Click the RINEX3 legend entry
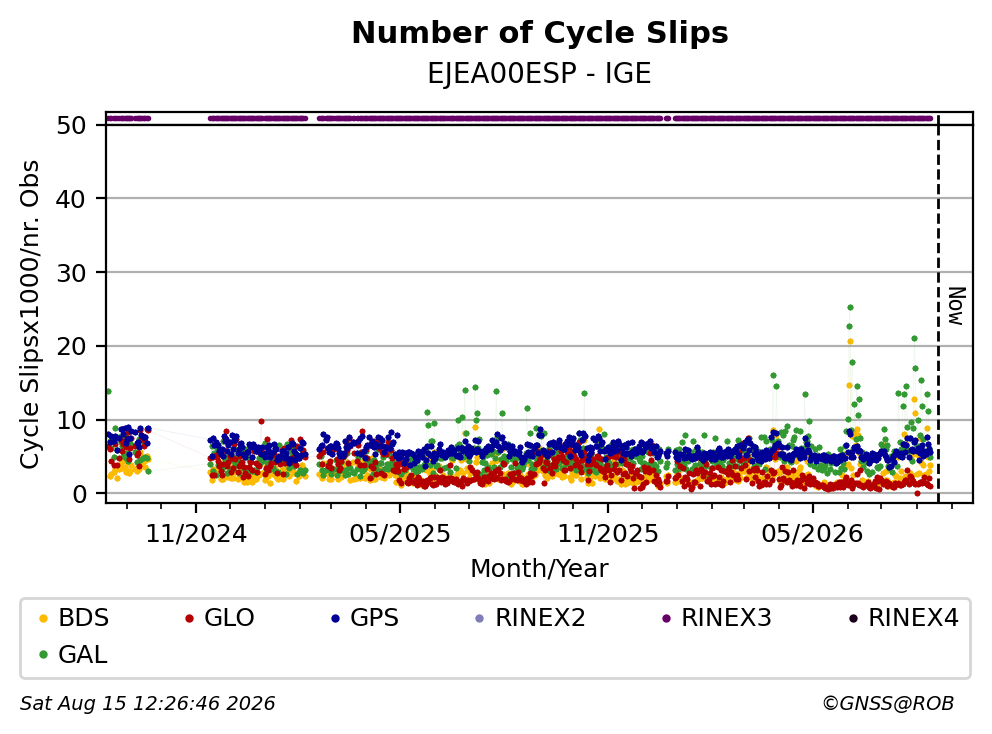 (x=716, y=618)
